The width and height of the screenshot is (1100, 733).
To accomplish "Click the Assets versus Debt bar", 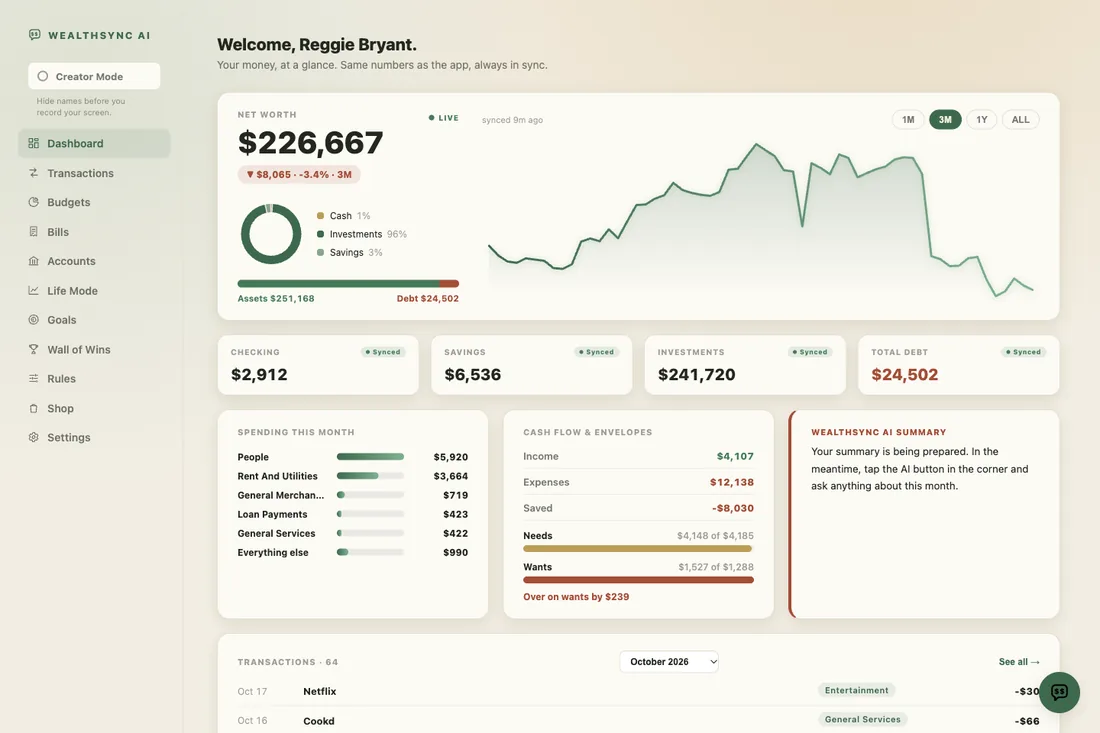I will (x=348, y=283).
